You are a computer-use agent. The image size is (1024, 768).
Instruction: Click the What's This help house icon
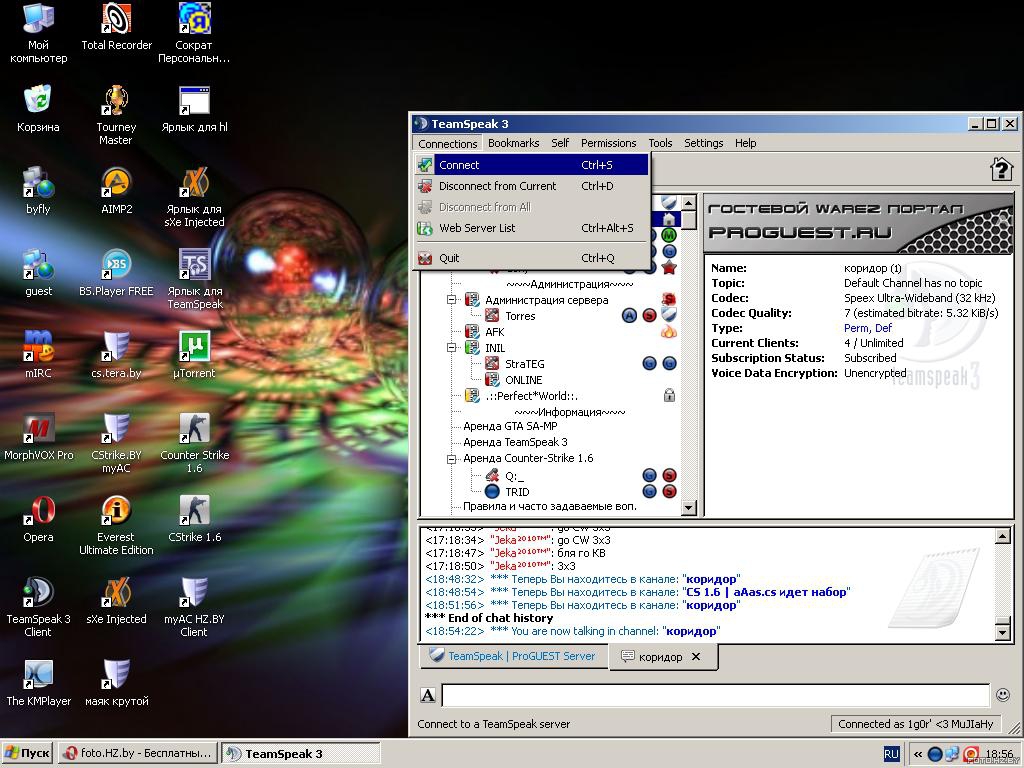tap(1001, 170)
